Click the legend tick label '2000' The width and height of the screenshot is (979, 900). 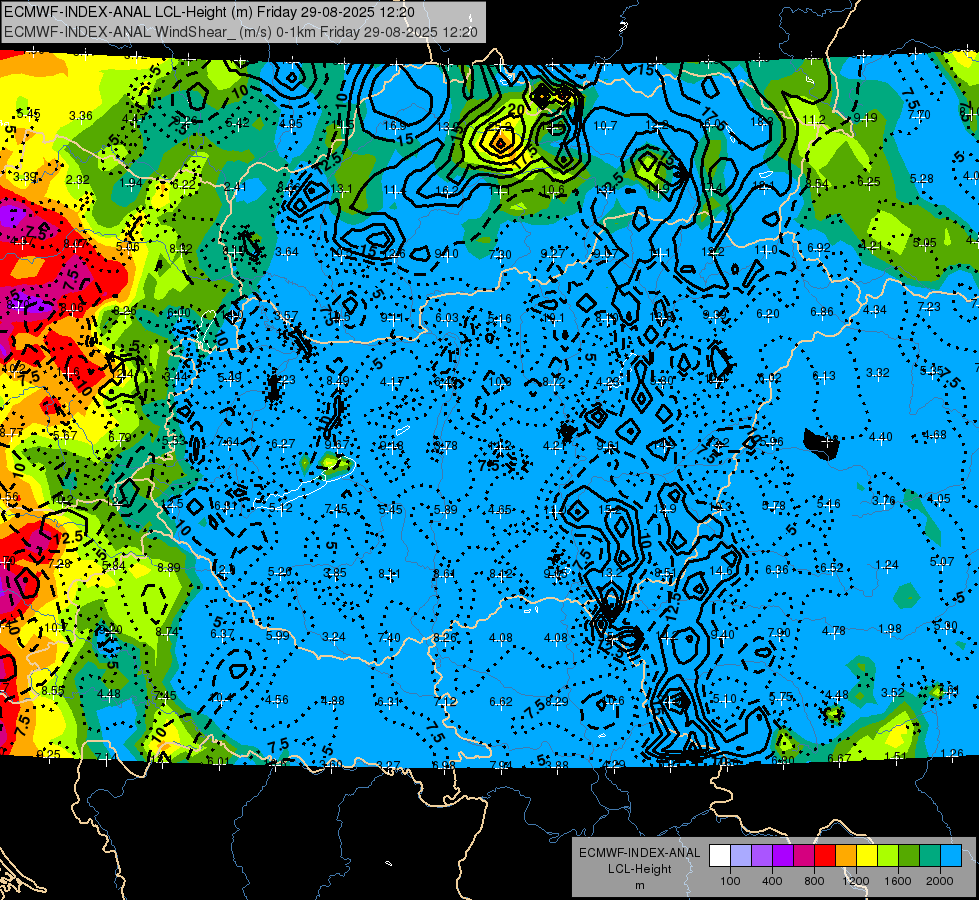point(939,881)
